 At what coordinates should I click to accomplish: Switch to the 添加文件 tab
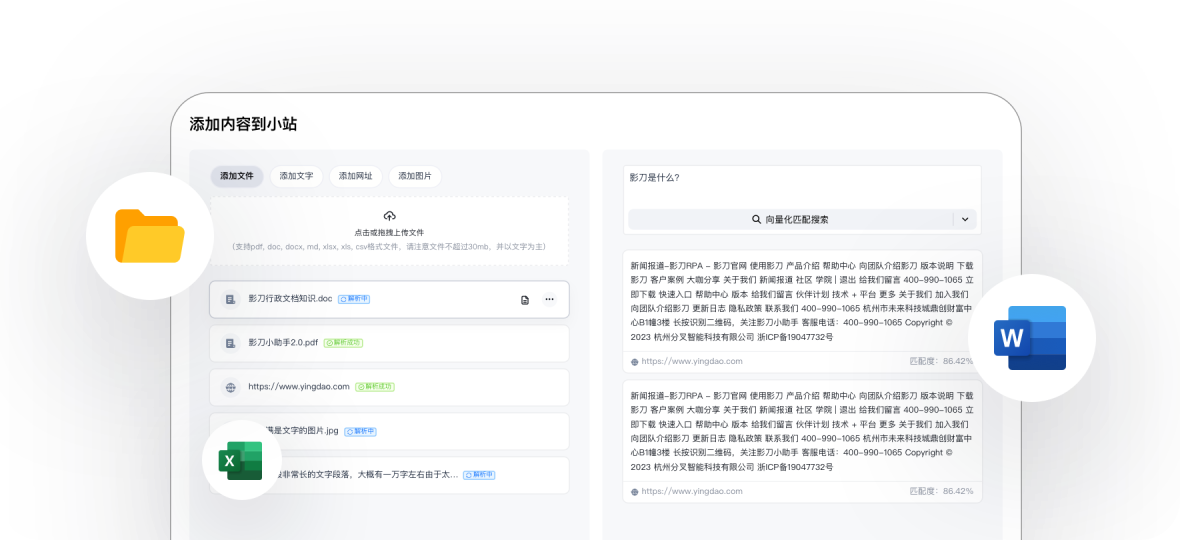pyautogui.click(x=237, y=176)
